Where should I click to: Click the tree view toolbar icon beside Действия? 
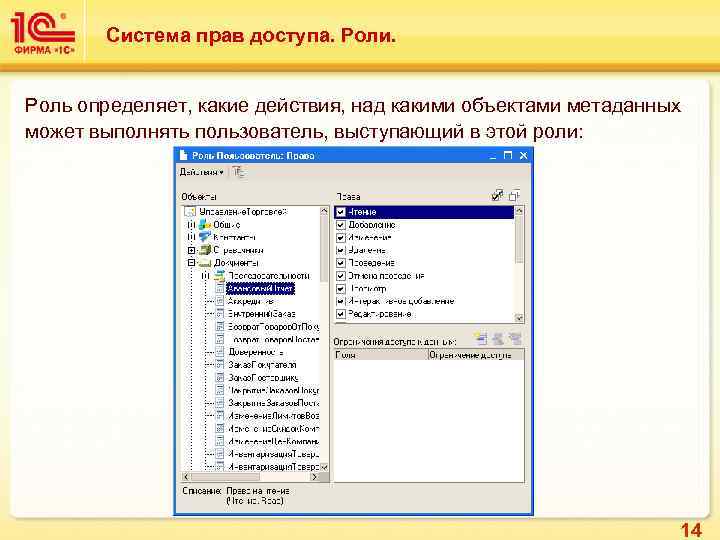[239, 172]
